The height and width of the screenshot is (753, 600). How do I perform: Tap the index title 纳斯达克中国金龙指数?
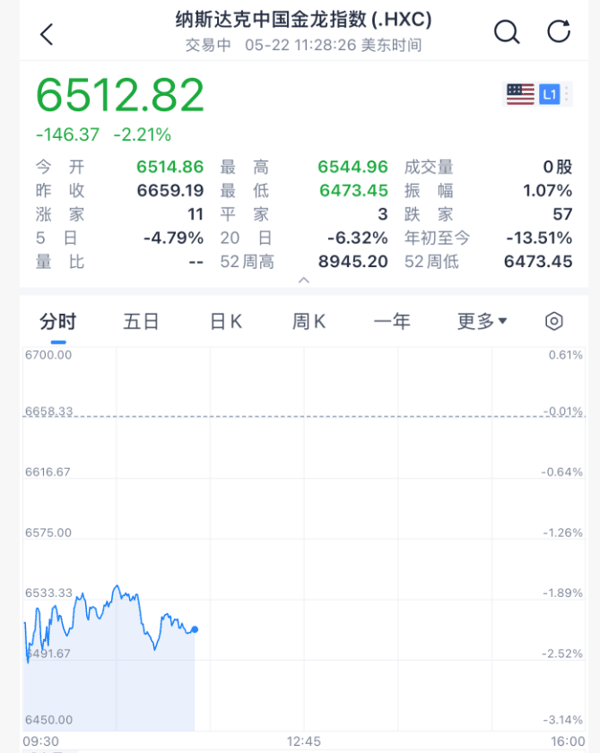(x=271, y=20)
